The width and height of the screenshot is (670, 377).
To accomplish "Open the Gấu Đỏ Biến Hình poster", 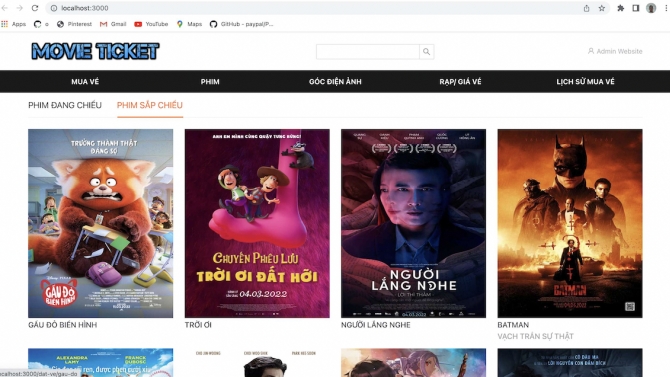I will pos(100,223).
